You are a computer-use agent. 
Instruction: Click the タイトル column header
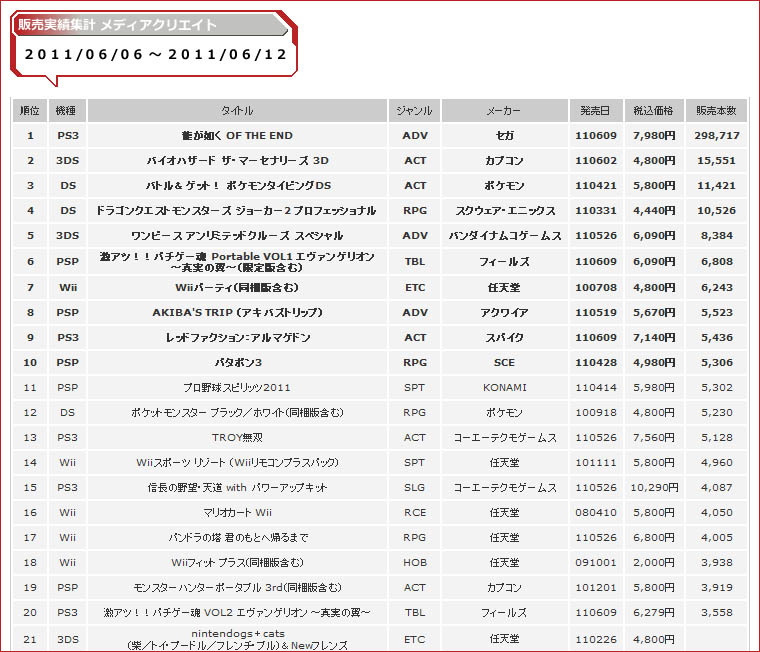point(237,111)
